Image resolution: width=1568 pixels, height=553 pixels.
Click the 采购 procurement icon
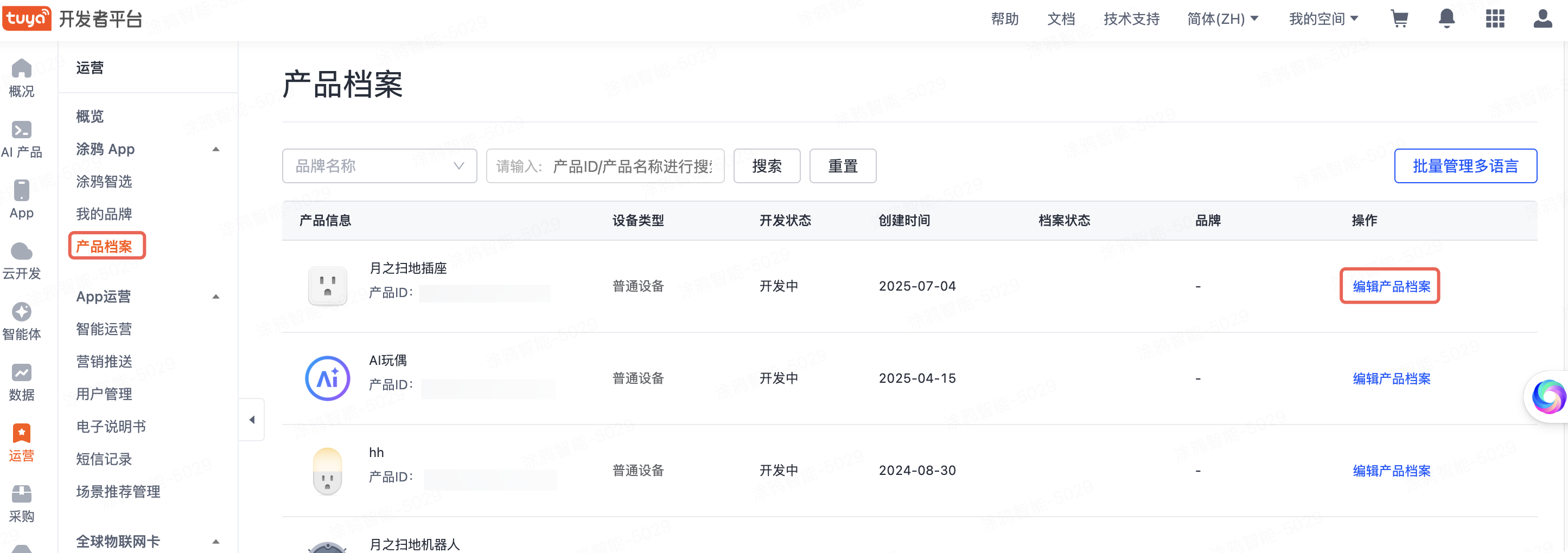21,496
